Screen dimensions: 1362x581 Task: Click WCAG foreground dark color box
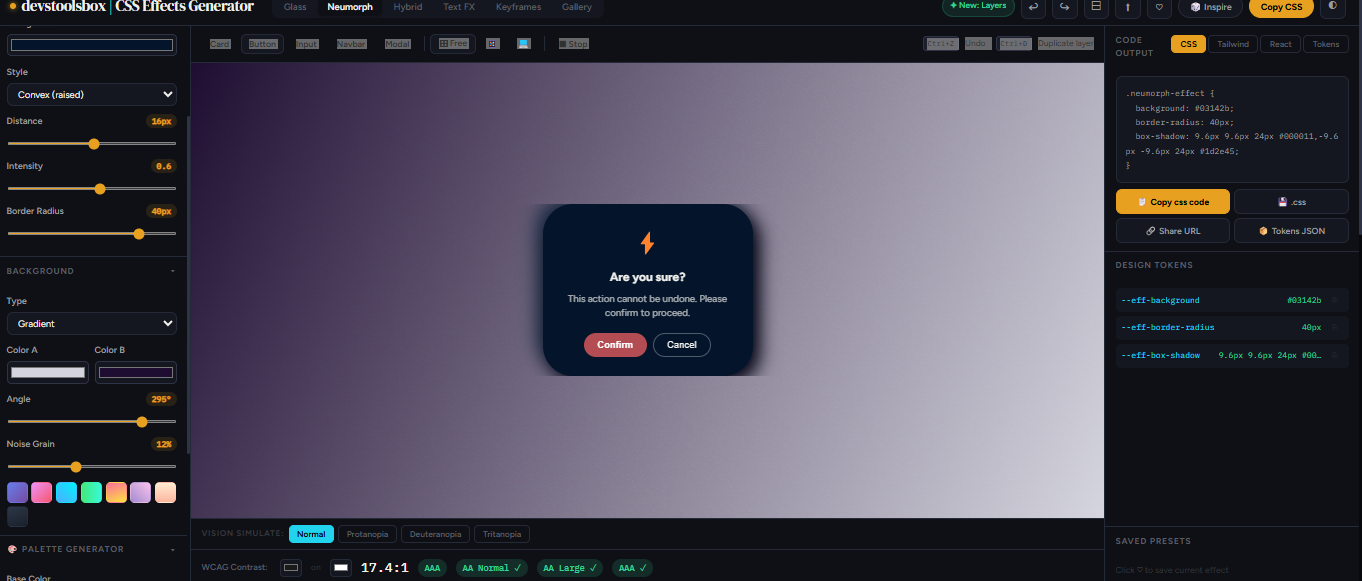[x=291, y=568]
